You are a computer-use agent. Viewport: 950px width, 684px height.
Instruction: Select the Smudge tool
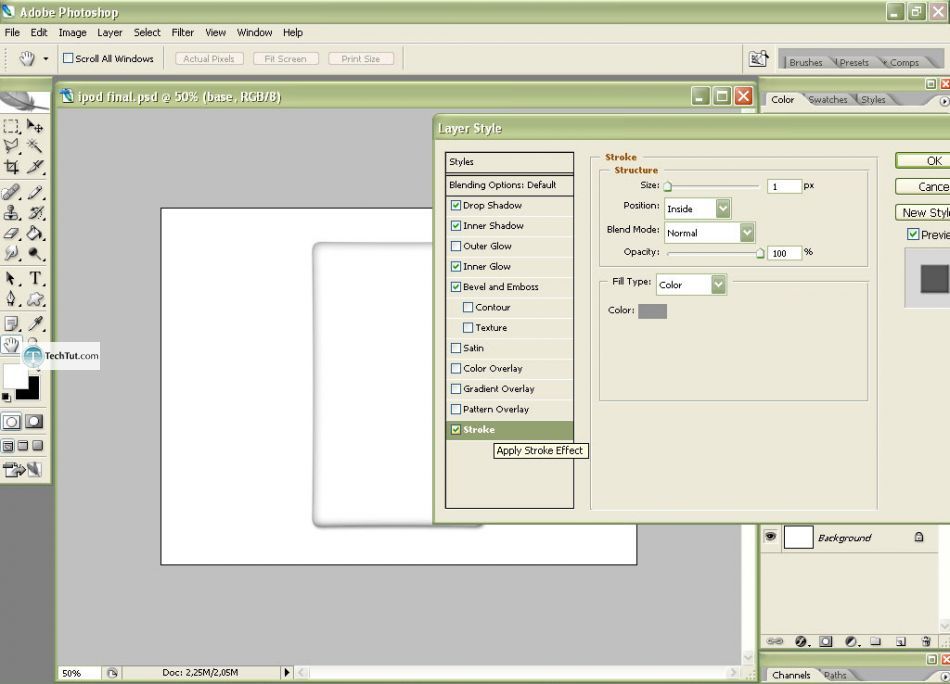pyautogui.click(x=12, y=253)
